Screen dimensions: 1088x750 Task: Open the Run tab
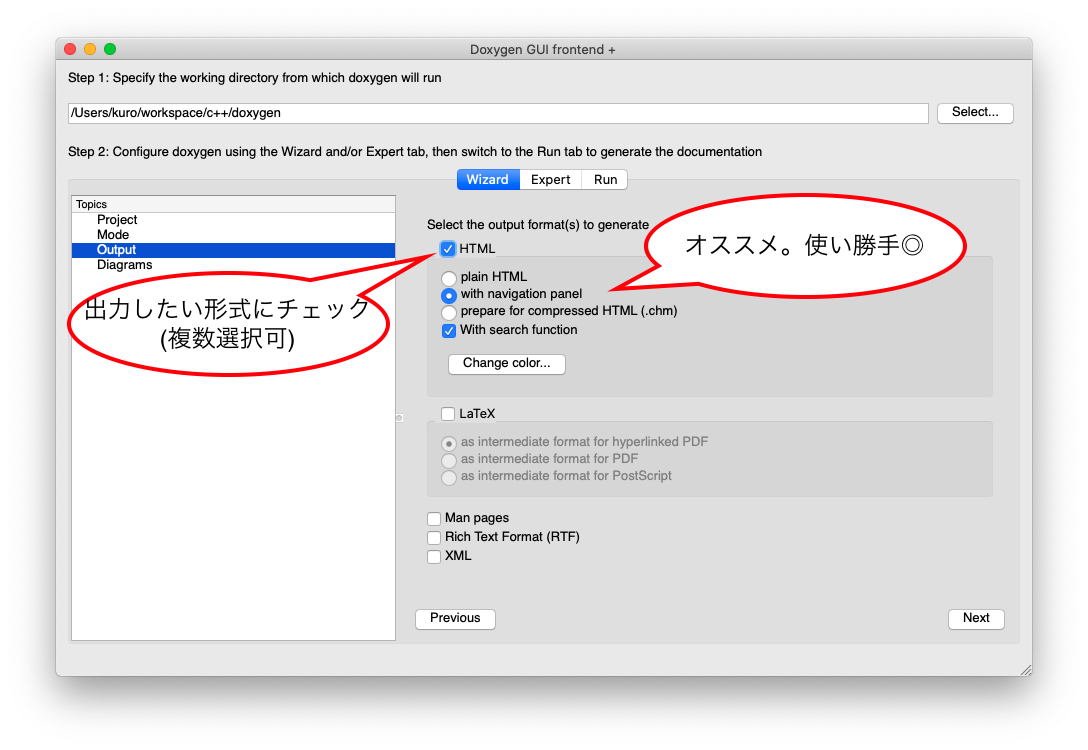(x=605, y=180)
